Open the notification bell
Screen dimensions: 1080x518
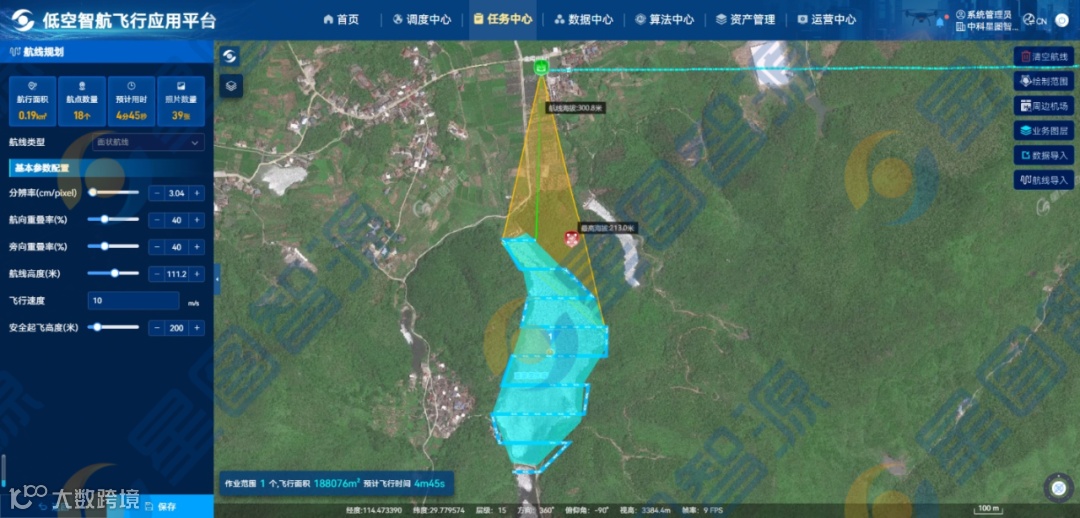point(940,22)
